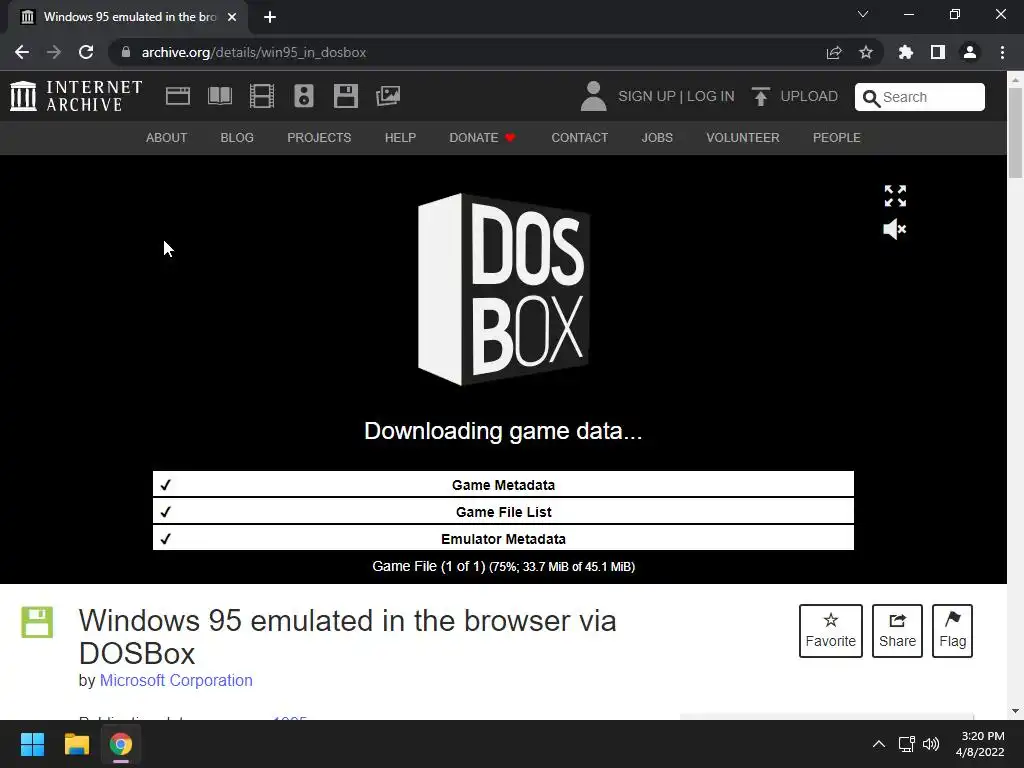This screenshot has width=1024, height=768.
Task: Open the CONTACT menu item
Action: click(x=579, y=138)
